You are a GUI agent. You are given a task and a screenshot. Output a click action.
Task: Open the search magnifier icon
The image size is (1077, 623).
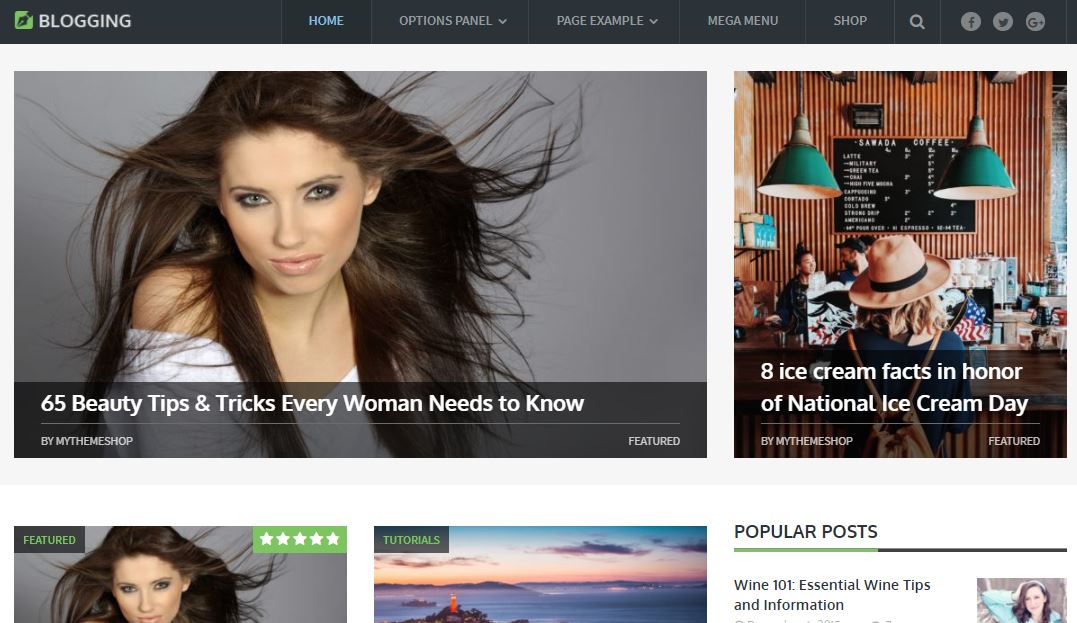tap(917, 22)
